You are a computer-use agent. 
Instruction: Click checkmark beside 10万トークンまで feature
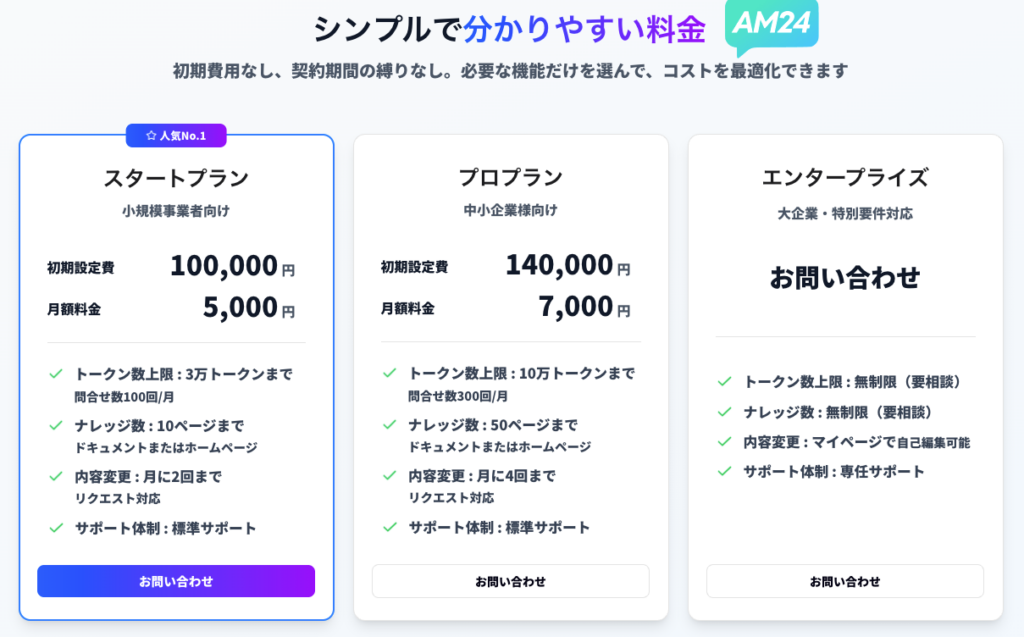point(390,373)
